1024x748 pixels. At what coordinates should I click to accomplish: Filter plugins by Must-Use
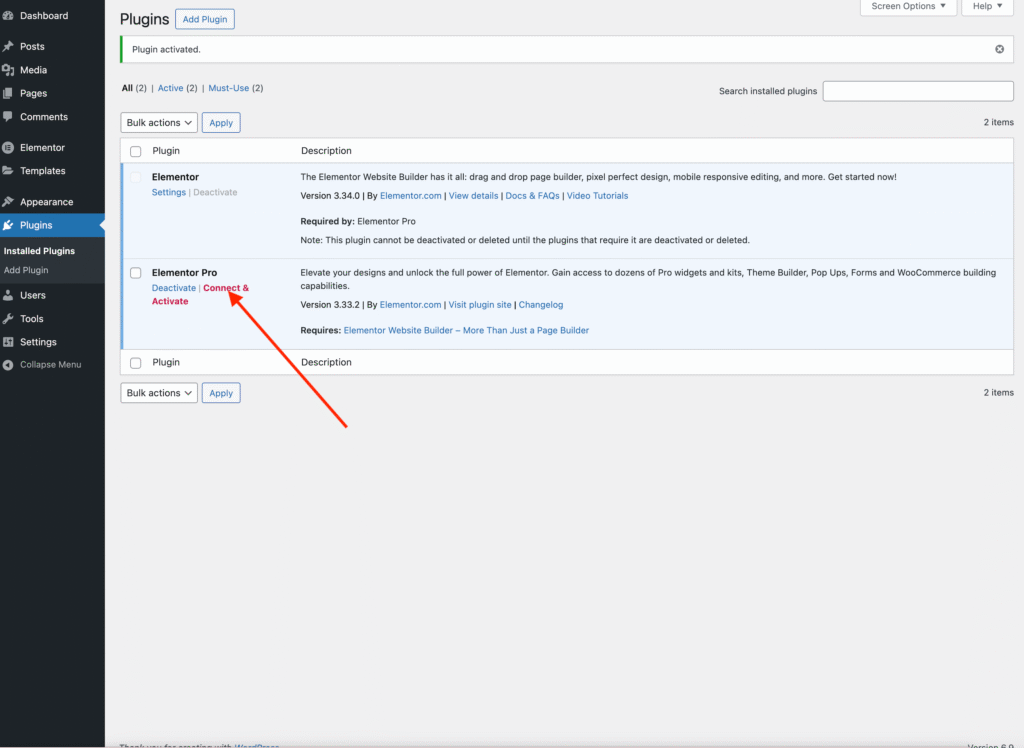click(x=228, y=88)
